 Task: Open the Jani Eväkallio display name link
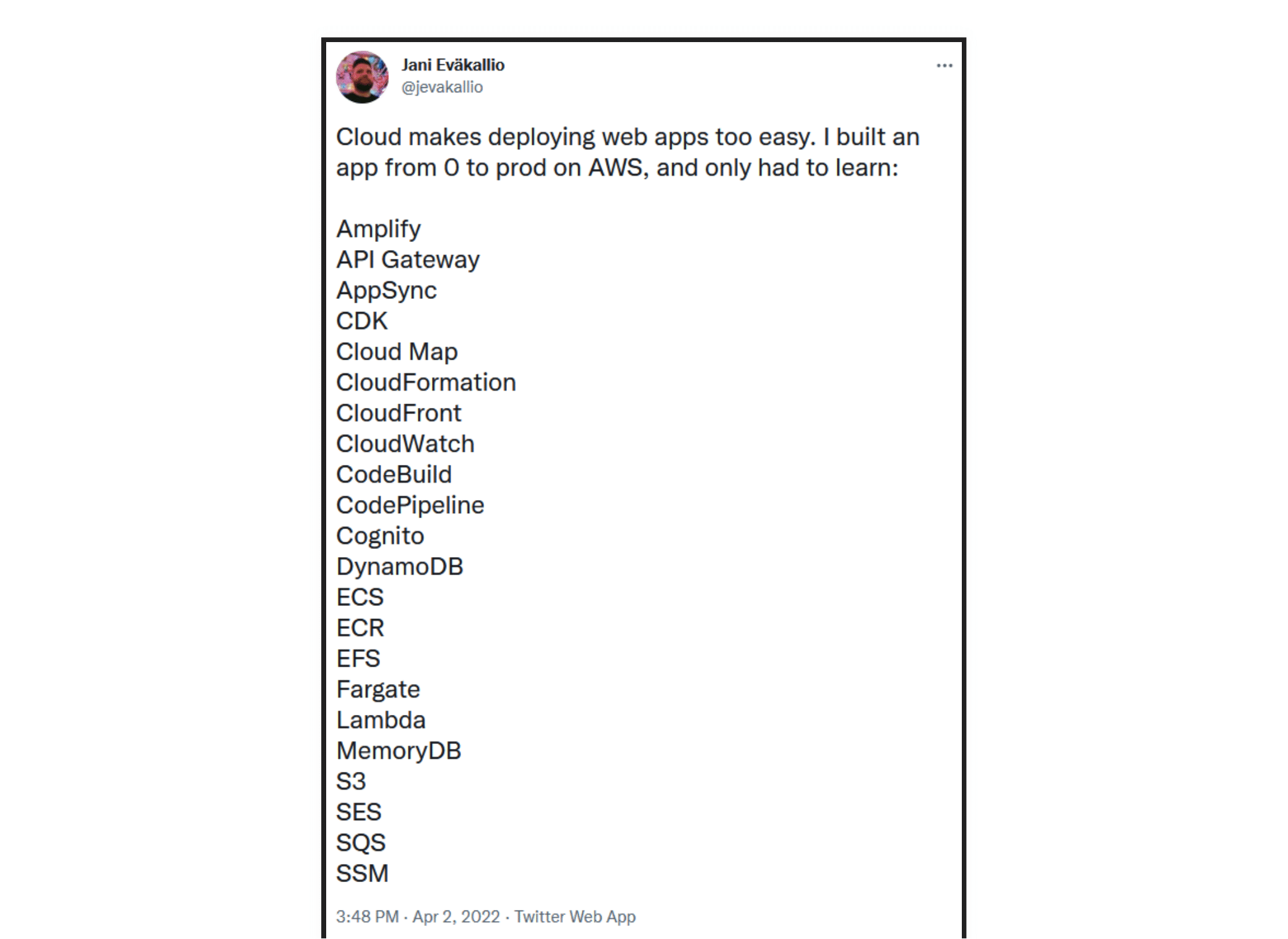click(x=452, y=65)
